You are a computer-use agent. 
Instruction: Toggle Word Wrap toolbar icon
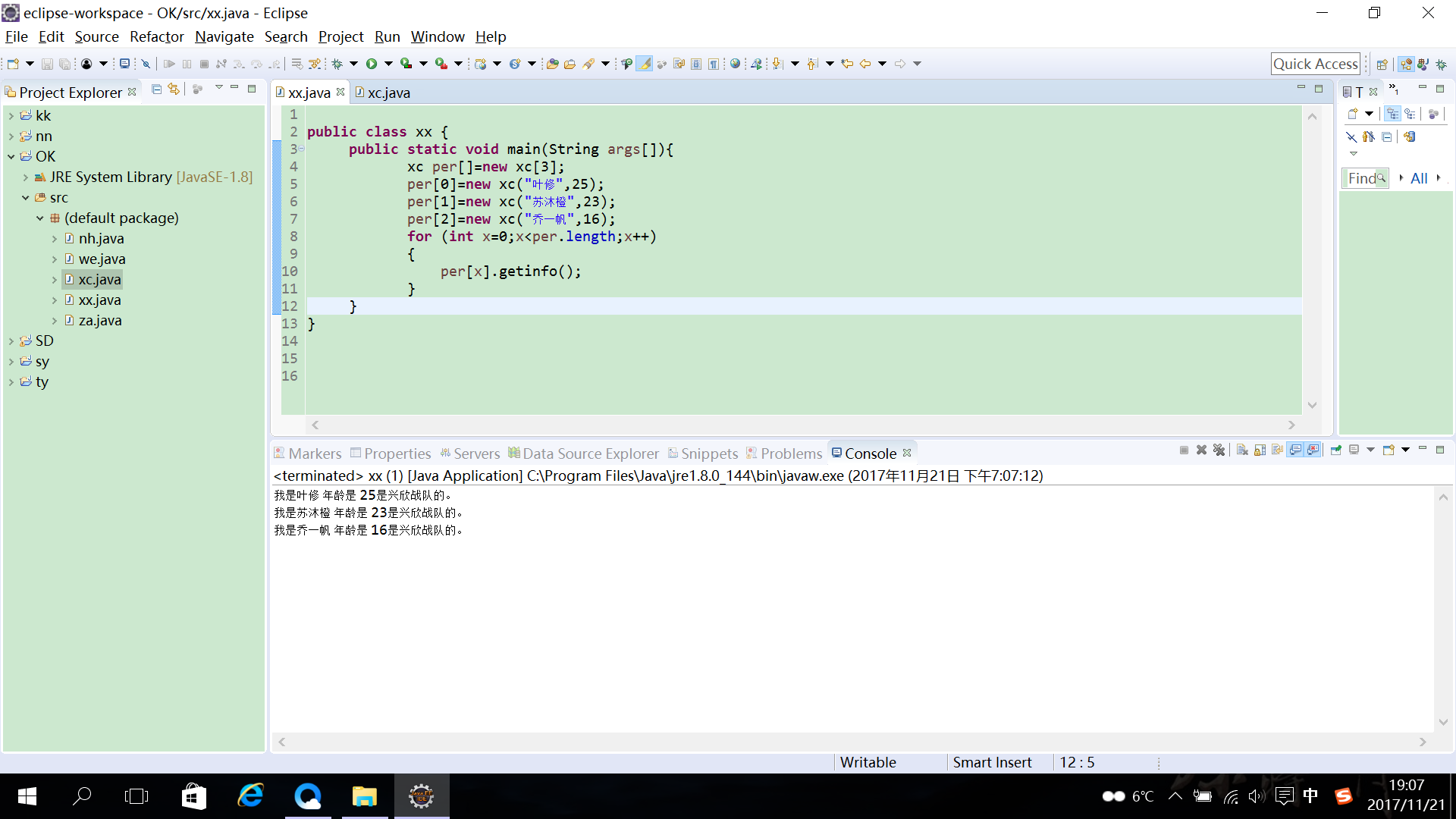point(679,64)
